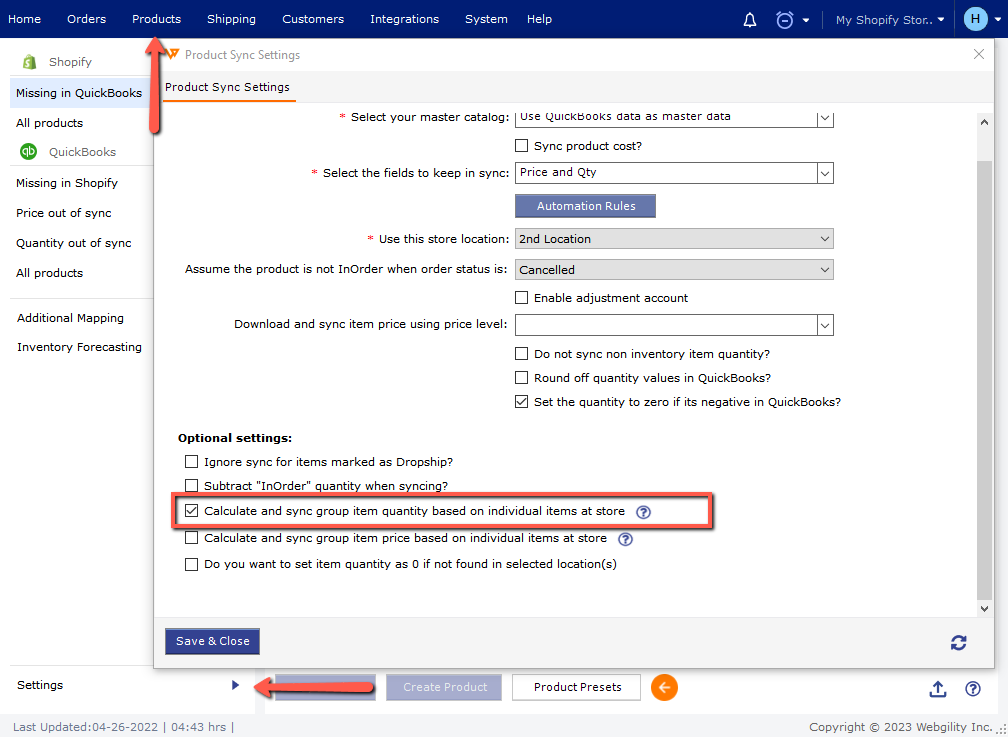
Task: Click the refresh sync icon in the dialog
Action: pyautogui.click(x=958, y=642)
